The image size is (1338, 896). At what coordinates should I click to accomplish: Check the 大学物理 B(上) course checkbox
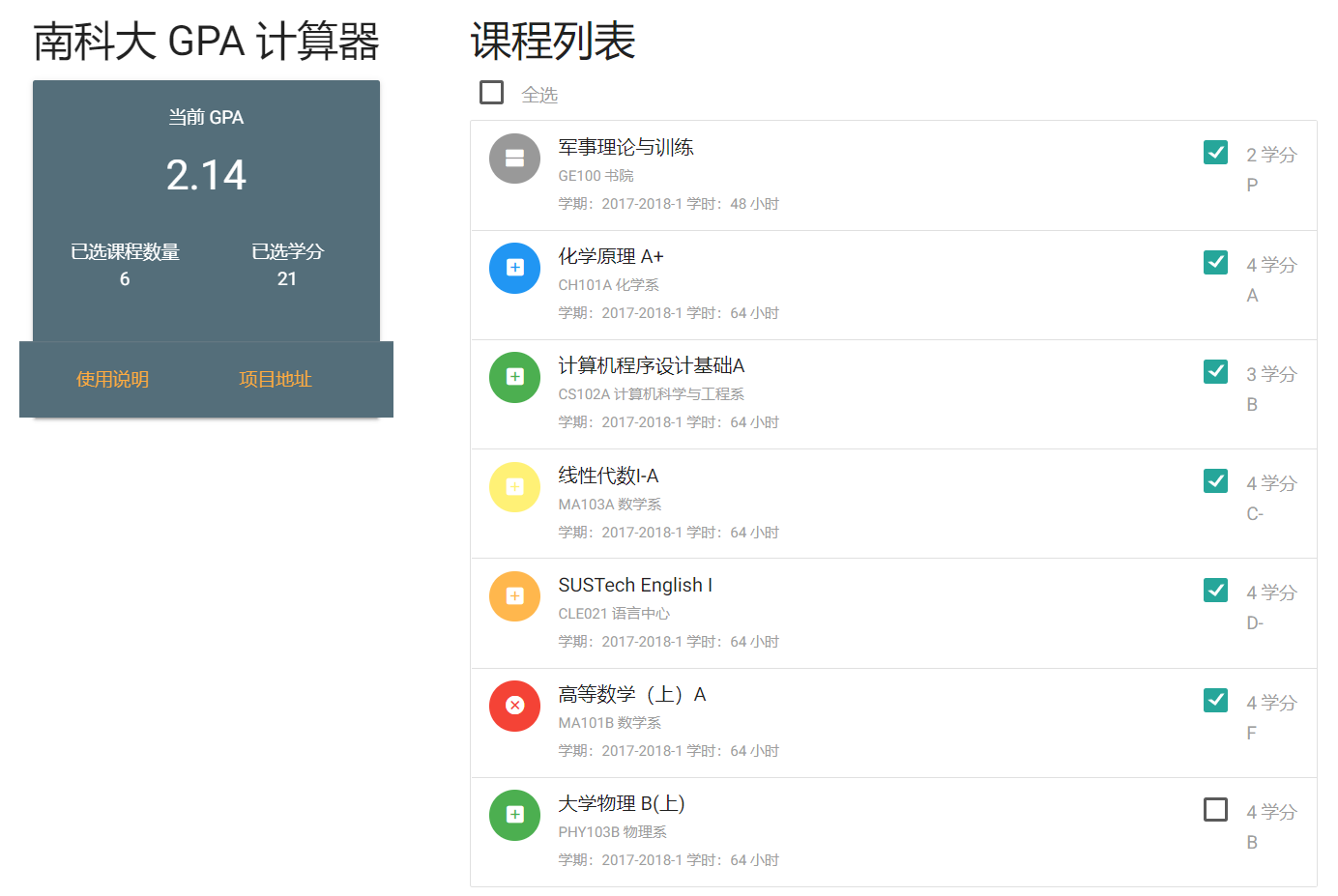pyautogui.click(x=1216, y=809)
